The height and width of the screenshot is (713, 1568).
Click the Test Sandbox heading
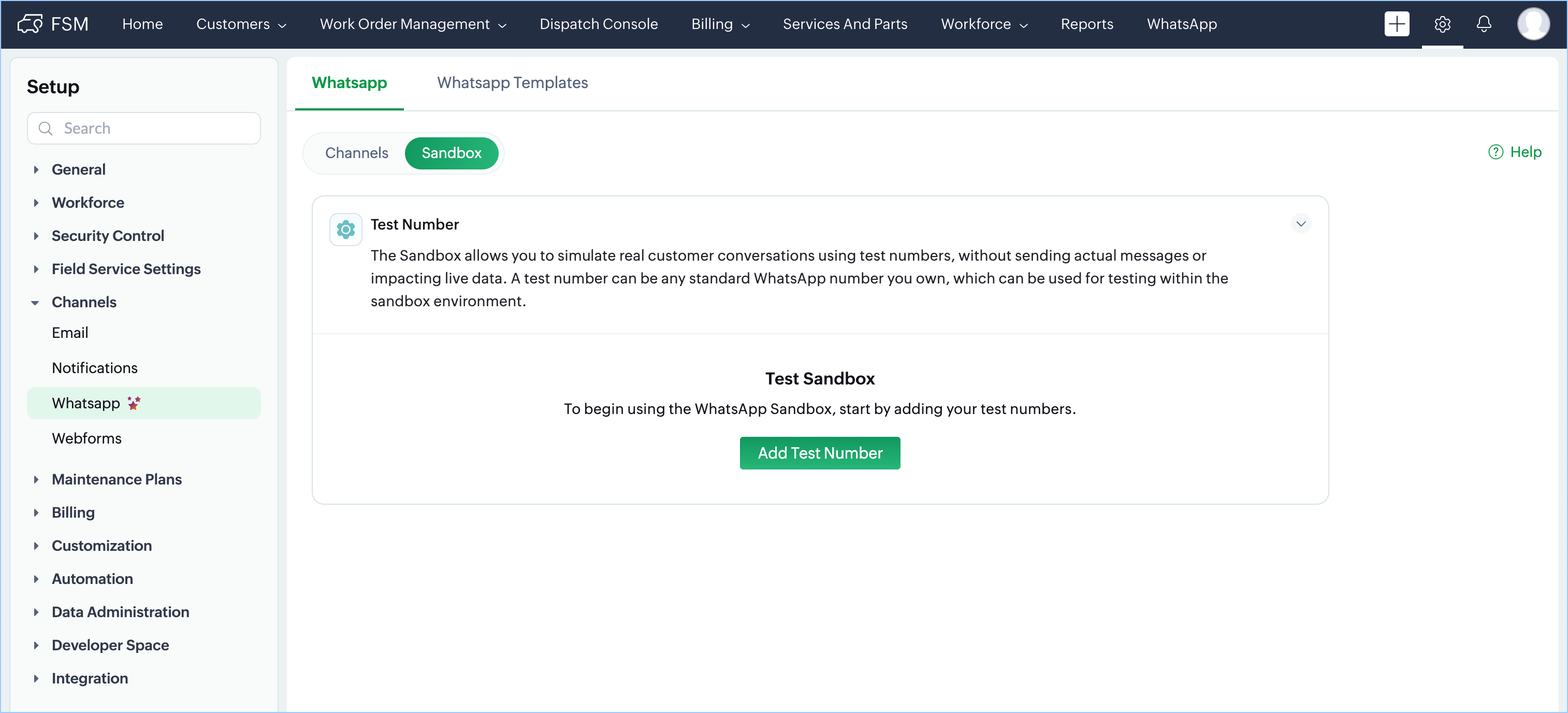(819, 378)
